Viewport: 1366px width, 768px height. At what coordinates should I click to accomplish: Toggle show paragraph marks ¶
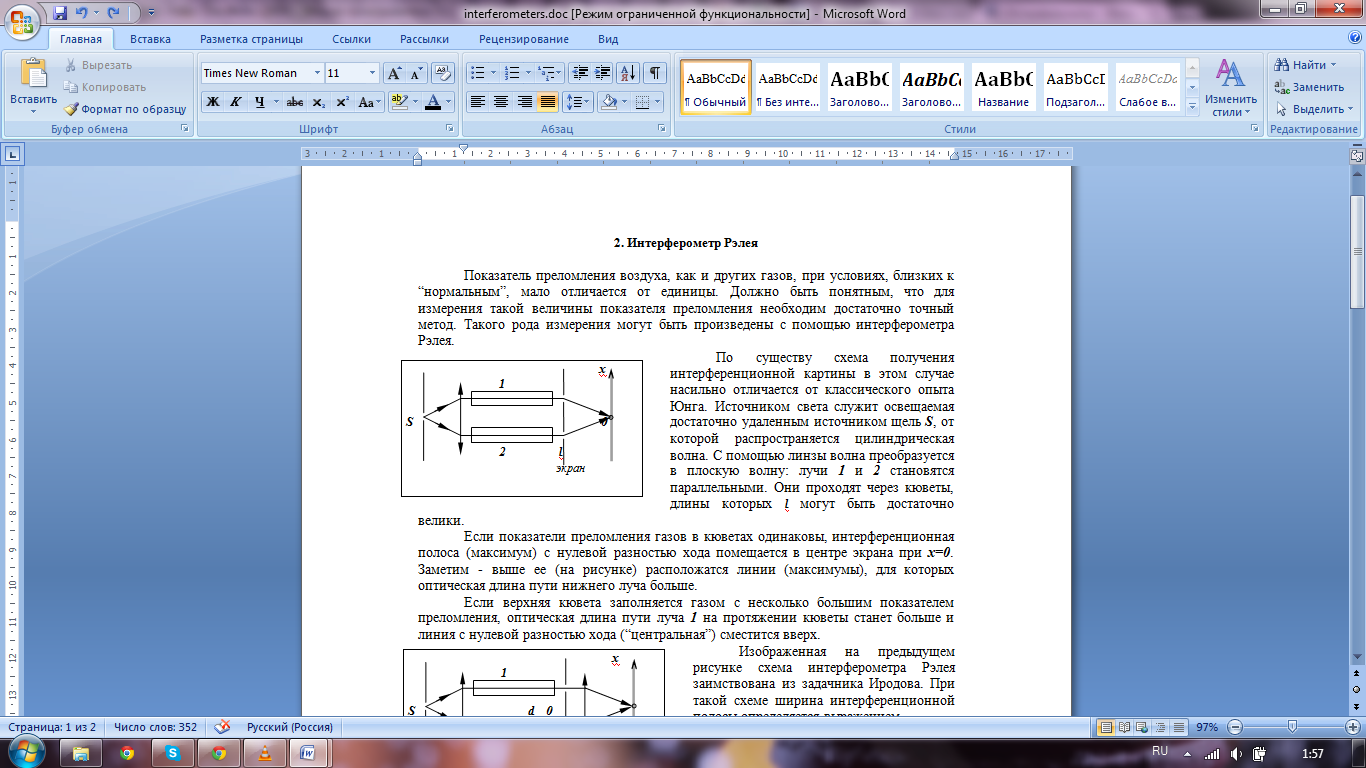tap(655, 73)
